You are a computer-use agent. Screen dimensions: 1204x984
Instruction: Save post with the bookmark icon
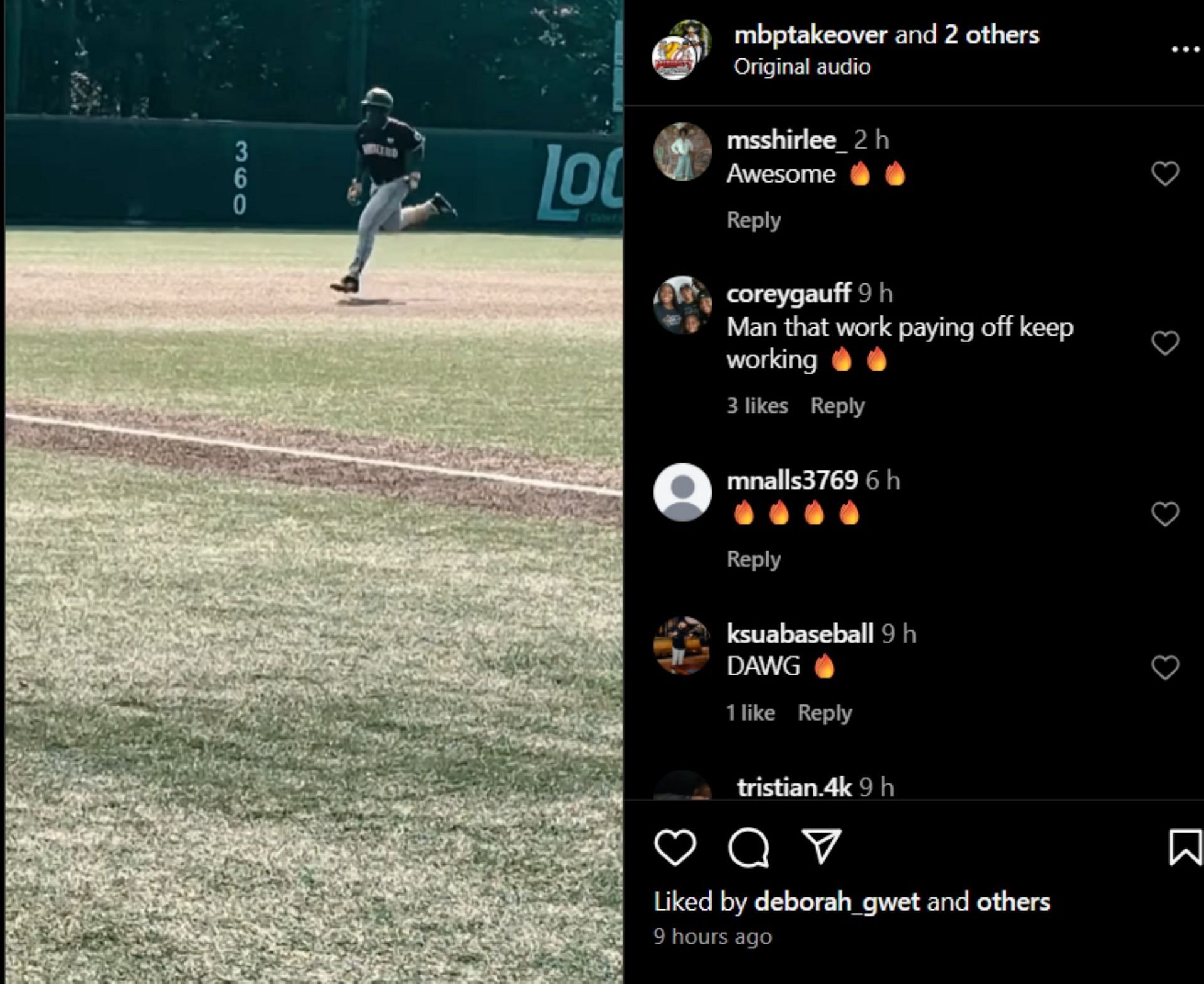click(x=1184, y=847)
